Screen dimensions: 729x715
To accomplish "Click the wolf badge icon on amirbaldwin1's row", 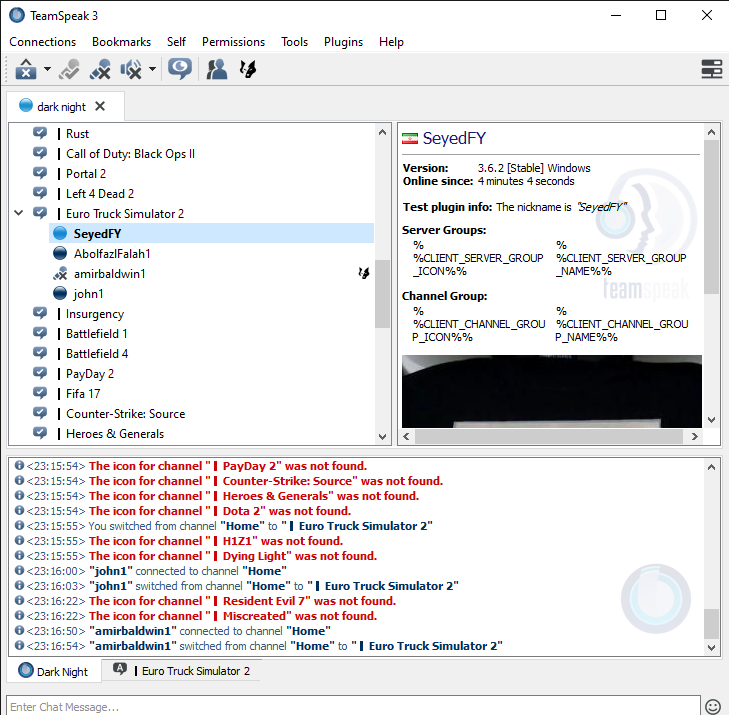I will [364, 273].
